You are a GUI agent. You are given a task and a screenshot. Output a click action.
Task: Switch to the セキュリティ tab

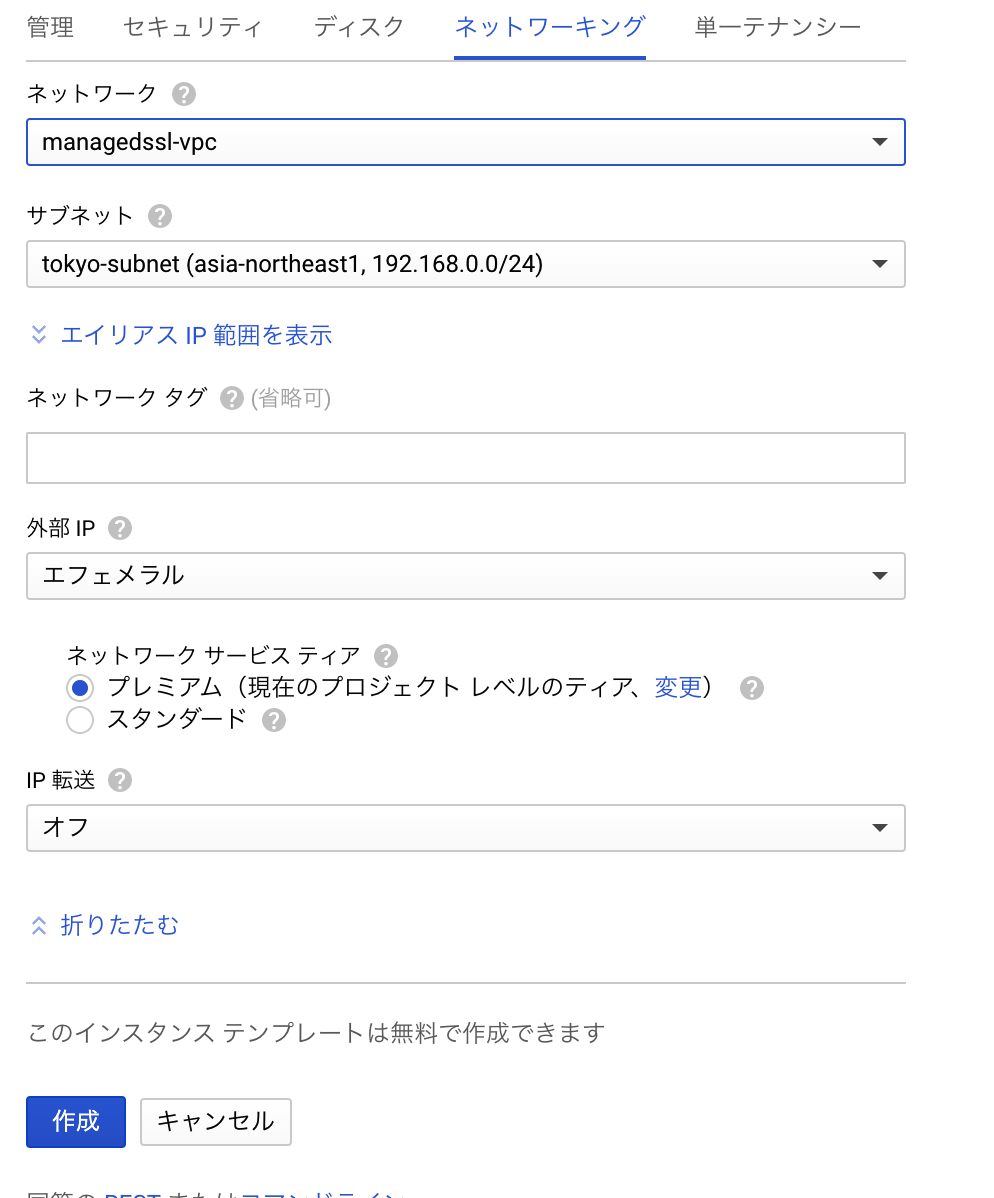coord(193,28)
